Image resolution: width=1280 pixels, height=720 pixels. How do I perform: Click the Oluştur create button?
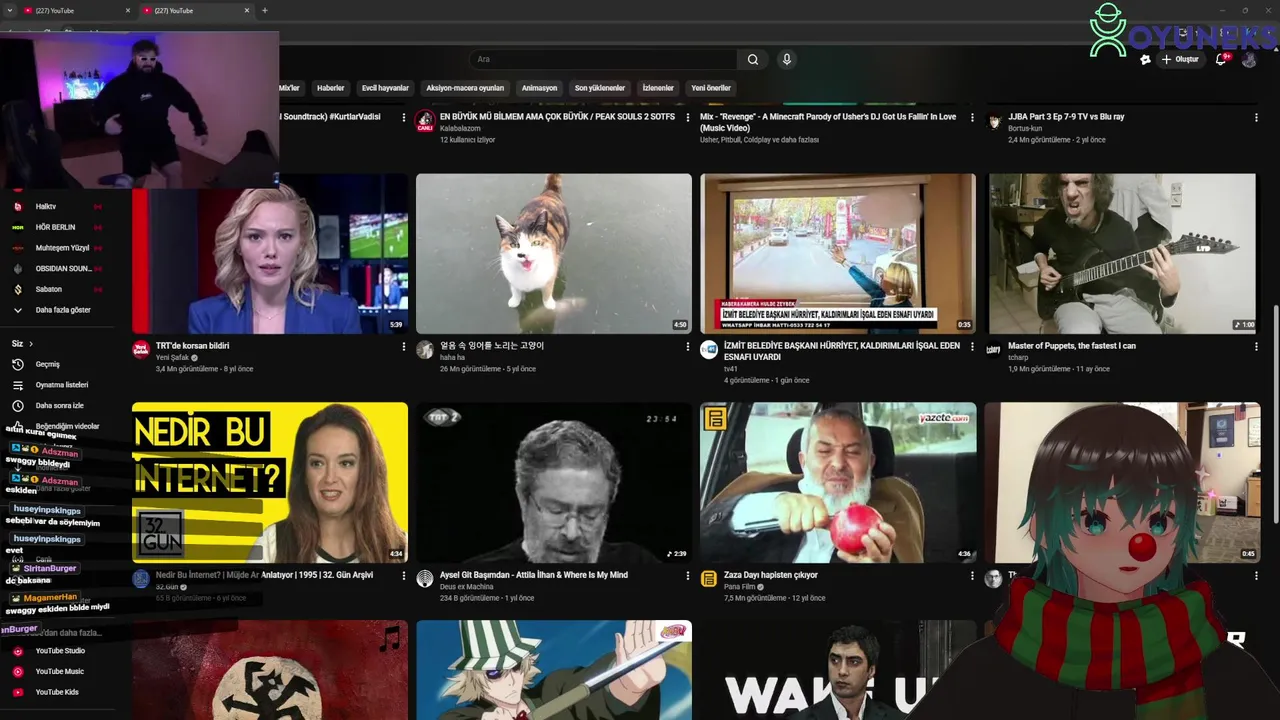(1180, 59)
